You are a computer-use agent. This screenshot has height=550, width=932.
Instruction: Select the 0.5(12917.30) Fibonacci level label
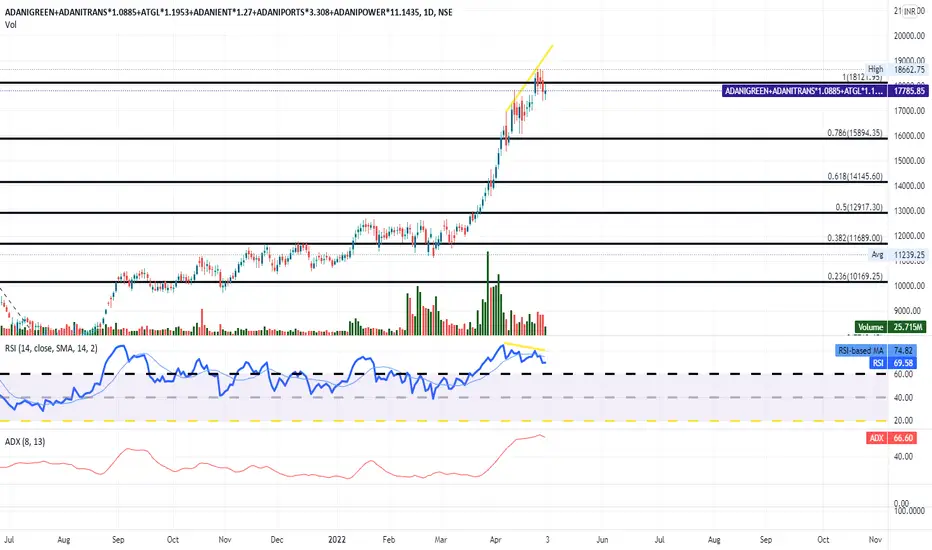[x=859, y=208]
